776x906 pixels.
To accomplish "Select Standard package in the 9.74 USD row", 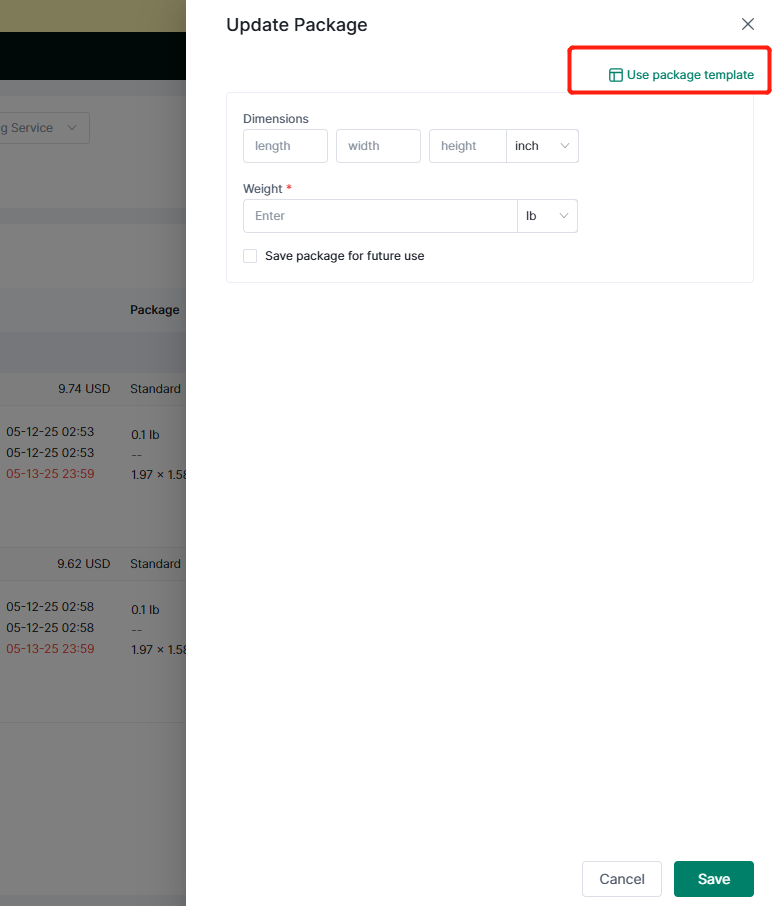I will pyautogui.click(x=155, y=389).
